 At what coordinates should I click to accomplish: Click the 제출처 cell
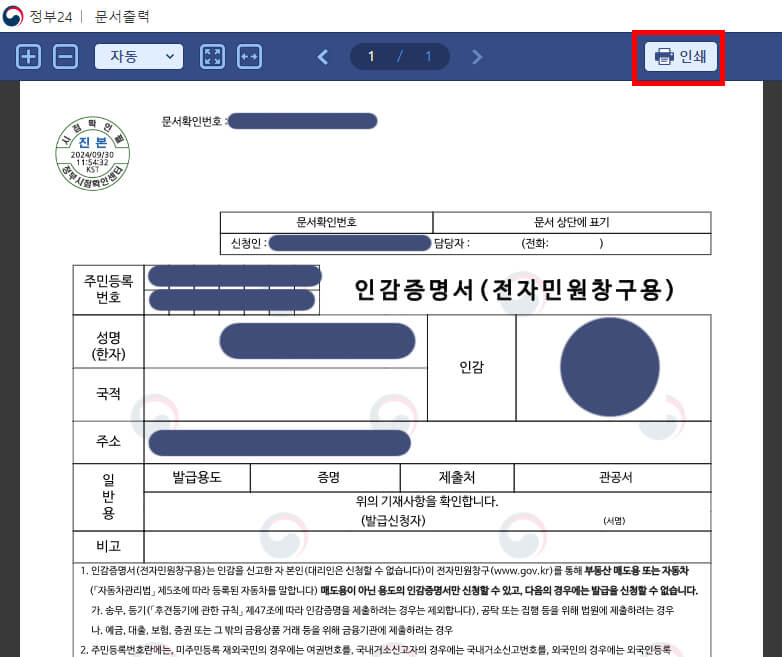457,477
